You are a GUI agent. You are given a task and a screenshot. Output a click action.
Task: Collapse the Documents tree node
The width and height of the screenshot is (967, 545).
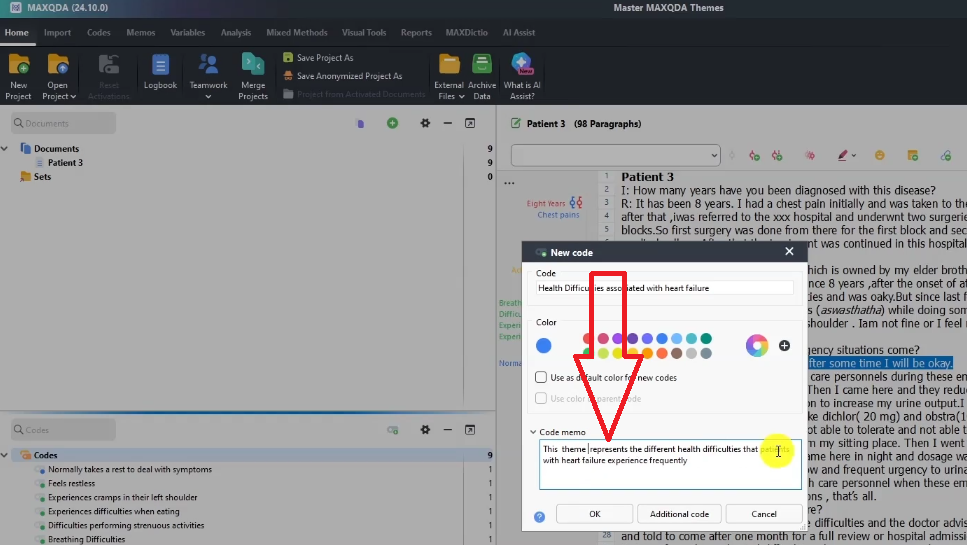5,149
